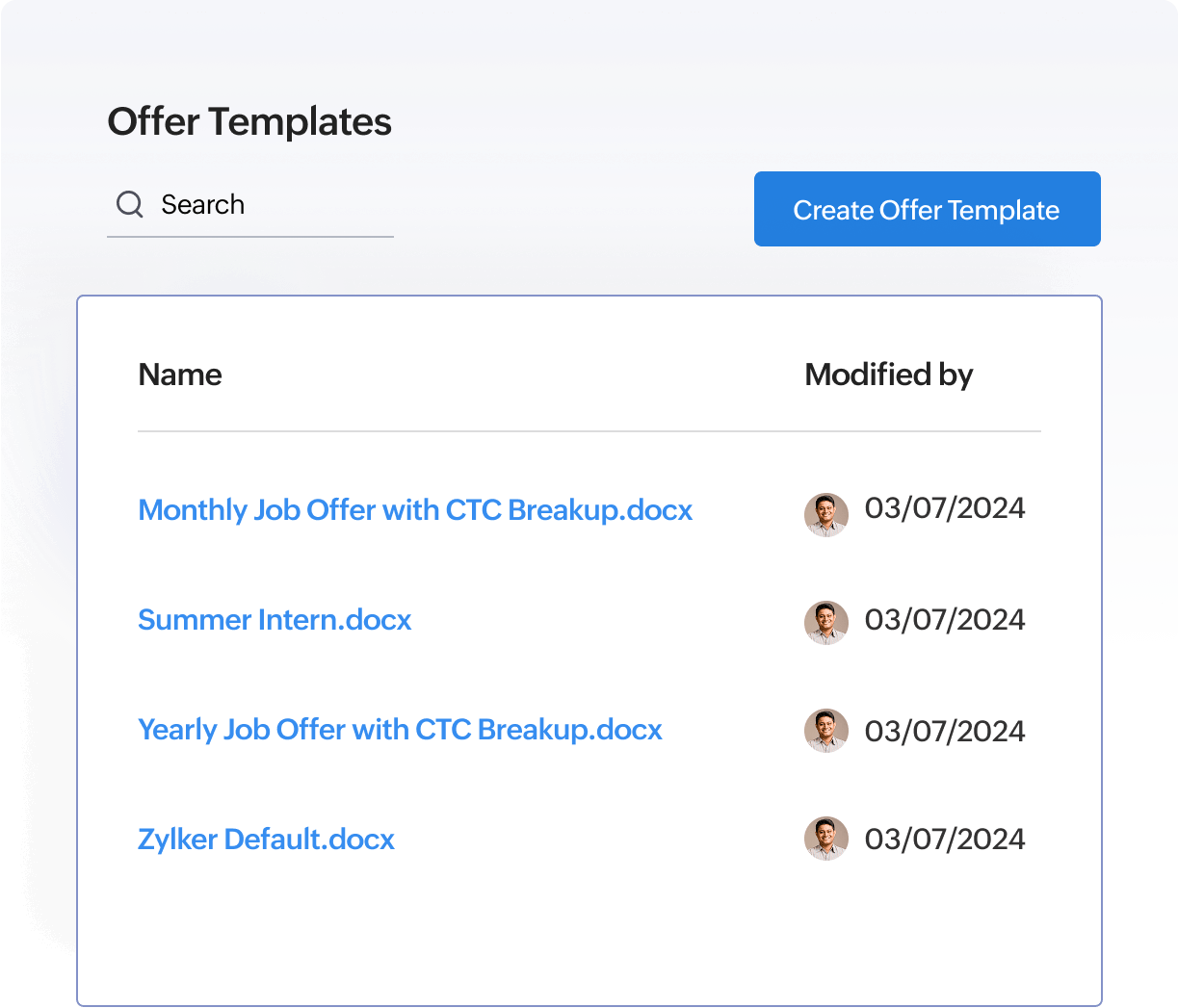
Task: Click the avatar beside Zylker Default.docx
Action: pyautogui.click(x=825, y=839)
